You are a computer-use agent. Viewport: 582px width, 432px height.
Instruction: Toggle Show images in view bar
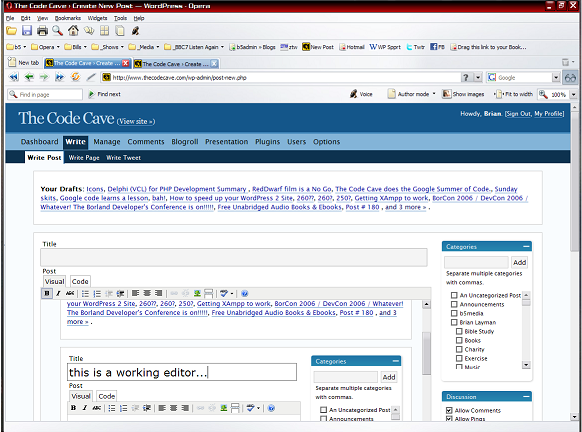pos(463,94)
